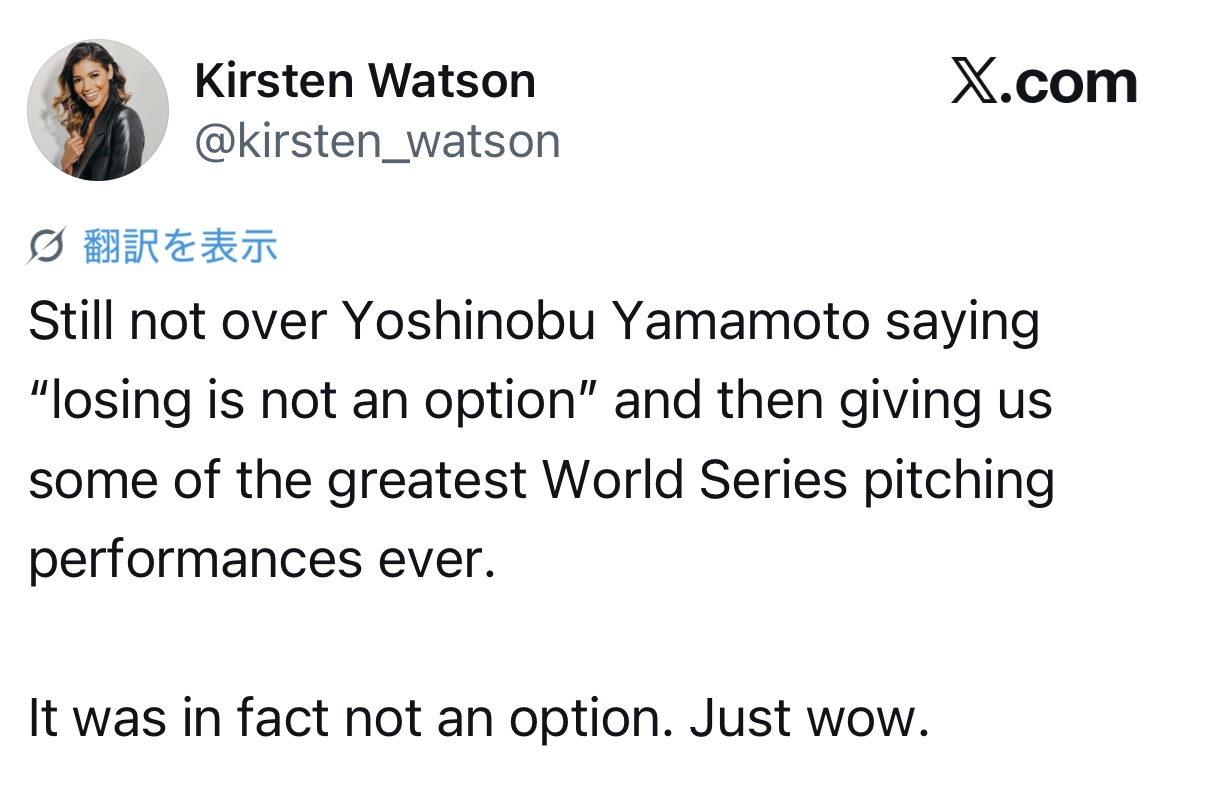Click "and then giving us" in the post
Image resolution: width=1206 pixels, height=786 pixels.
coord(833,401)
